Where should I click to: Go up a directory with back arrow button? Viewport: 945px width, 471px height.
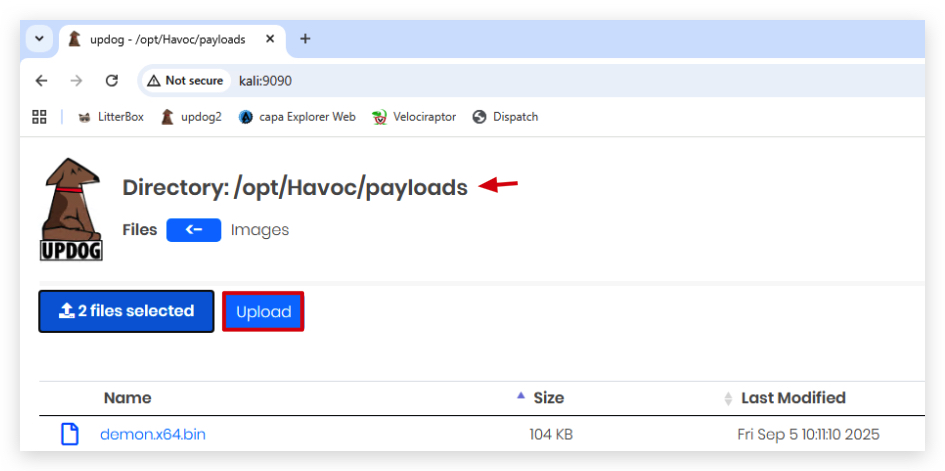193,230
